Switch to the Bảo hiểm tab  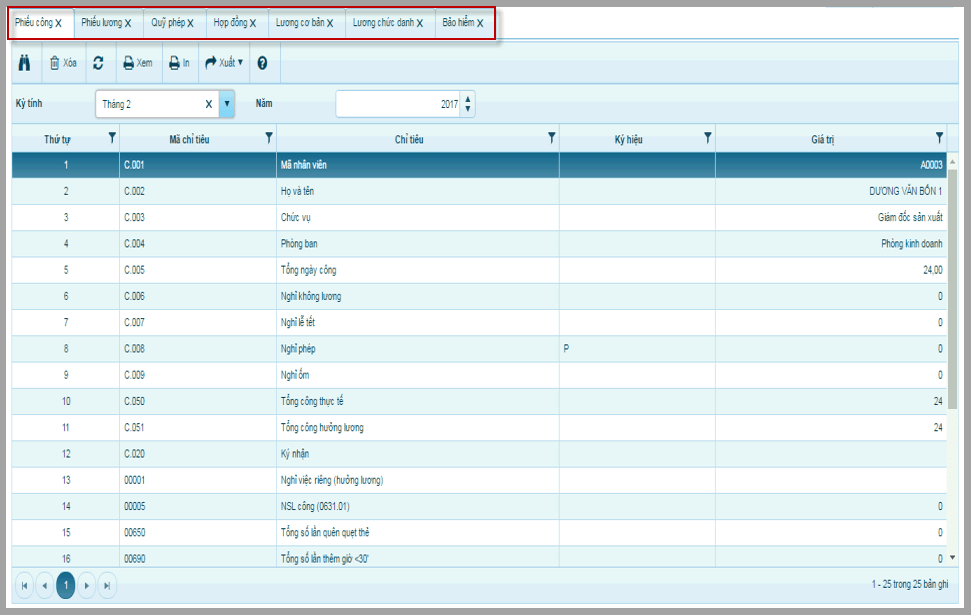click(x=458, y=22)
